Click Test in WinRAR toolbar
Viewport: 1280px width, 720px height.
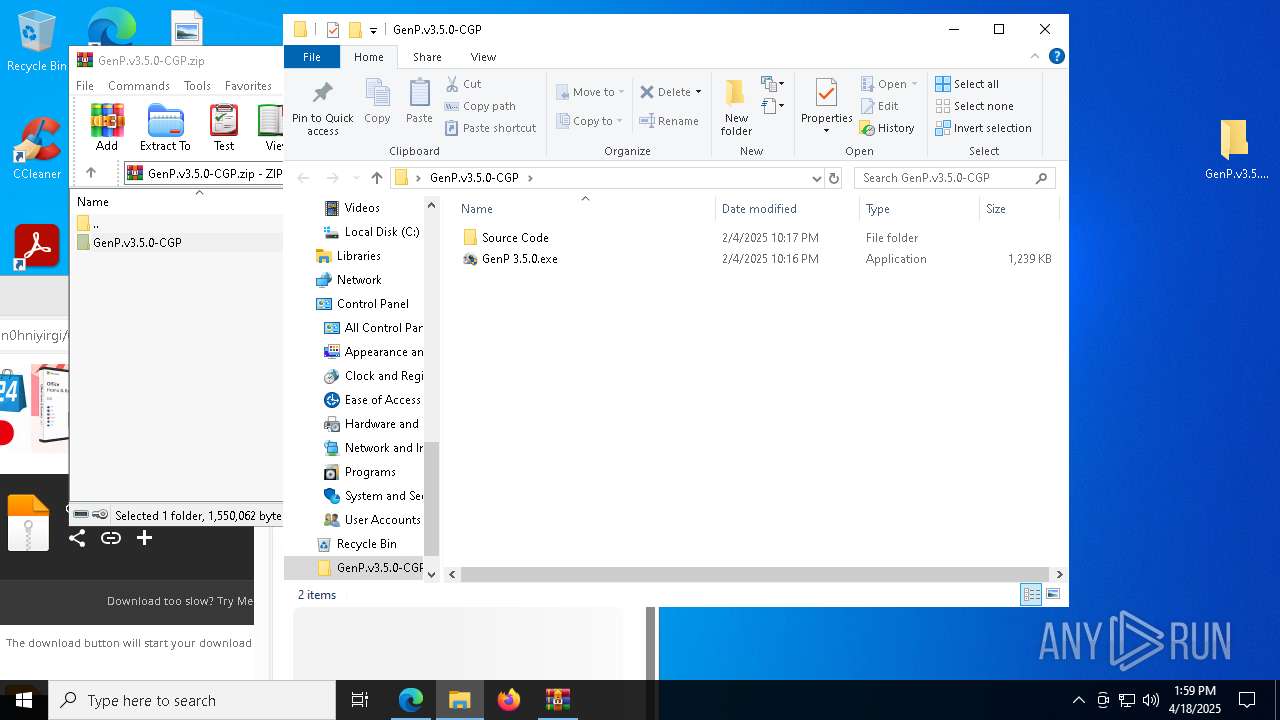pyautogui.click(x=224, y=127)
